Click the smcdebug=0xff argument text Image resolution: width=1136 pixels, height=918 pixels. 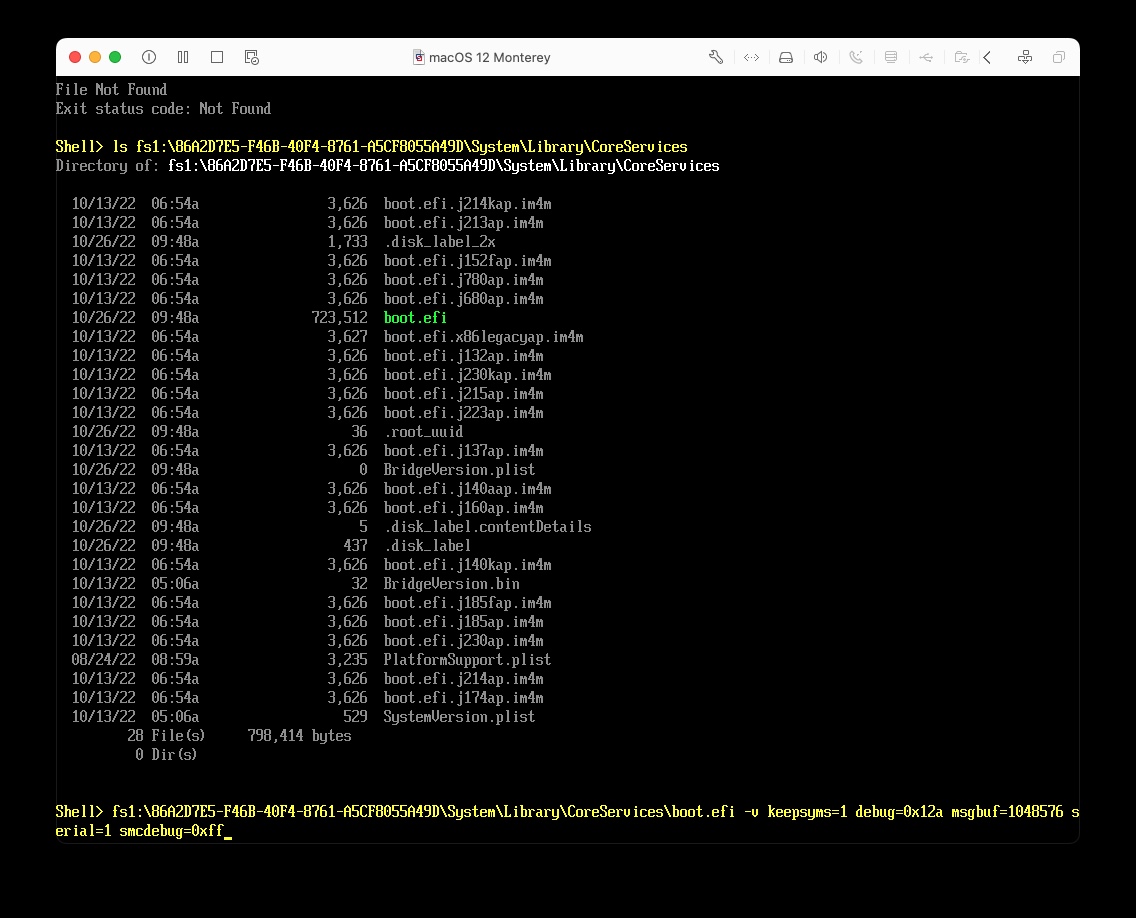pyautogui.click(x=172, y=830)
